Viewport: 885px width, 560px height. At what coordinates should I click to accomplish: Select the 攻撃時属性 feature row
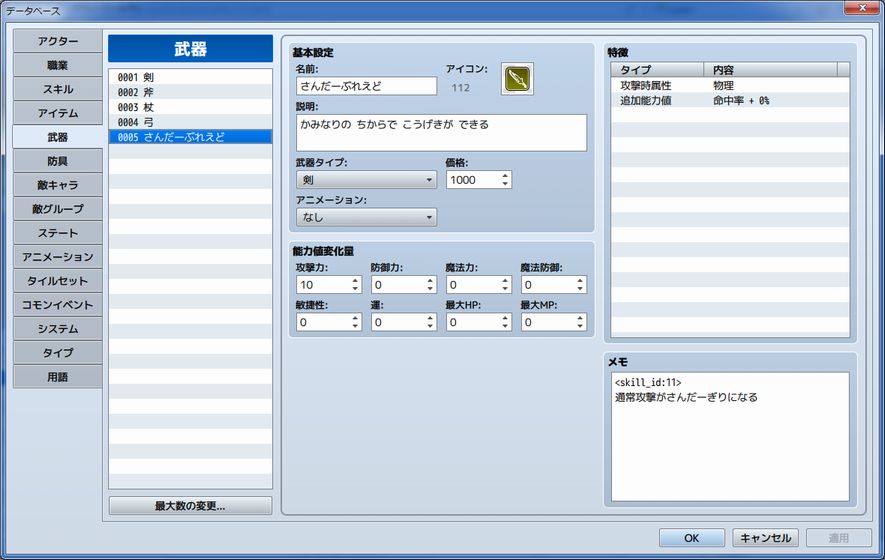[730, 85]
